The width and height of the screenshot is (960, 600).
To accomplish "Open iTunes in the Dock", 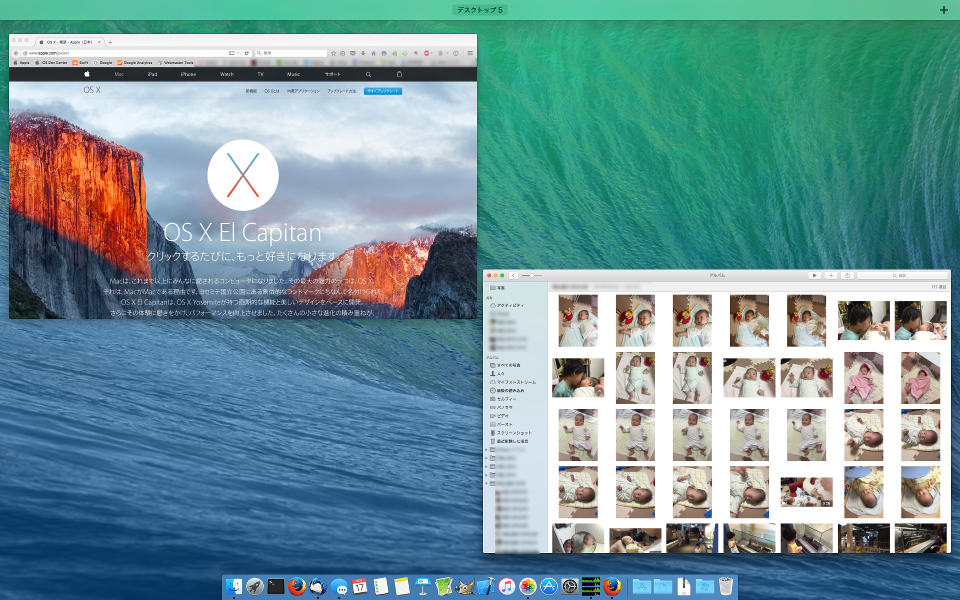I will click(506, 587).
